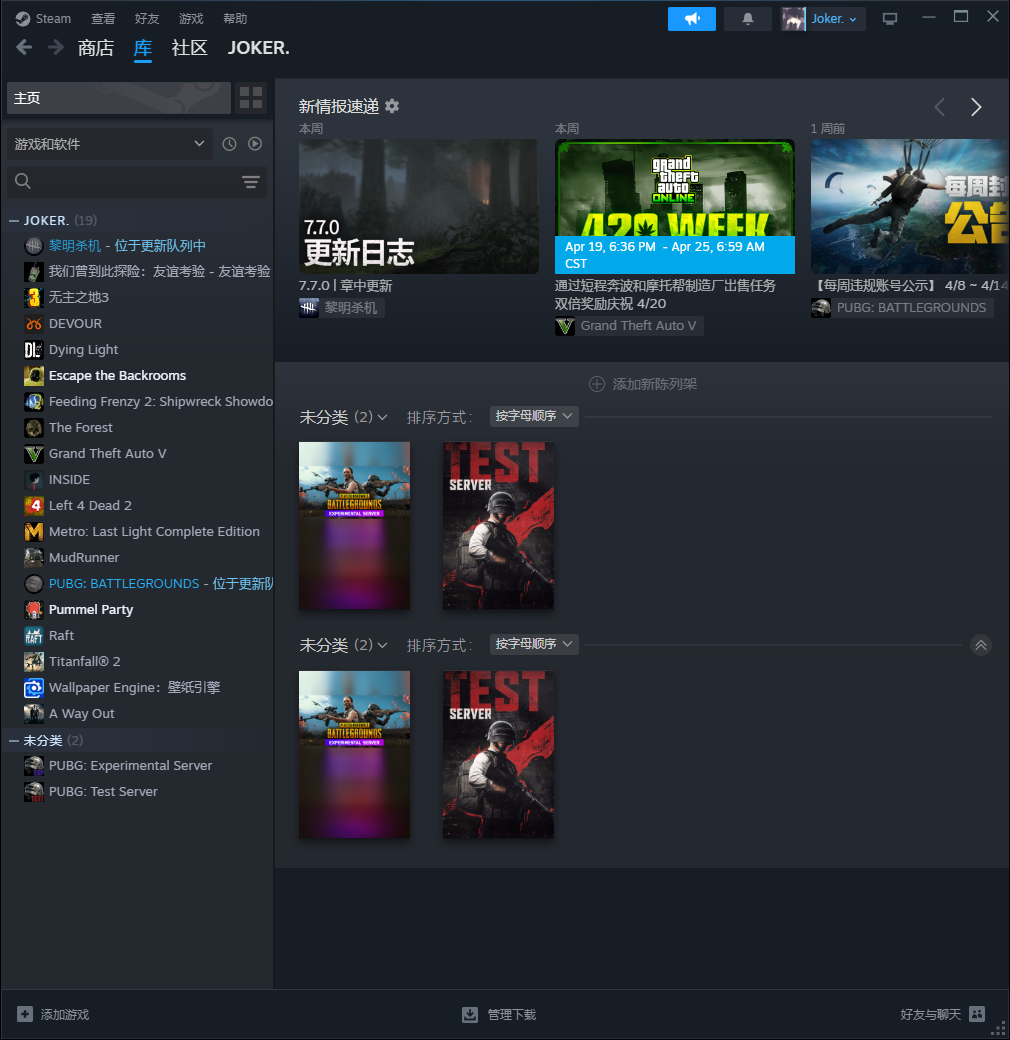Click 好友与聊天 label
The height and width of the screenshot is (1040, 1010).
pyautogui.click(x=930, y=1014)
